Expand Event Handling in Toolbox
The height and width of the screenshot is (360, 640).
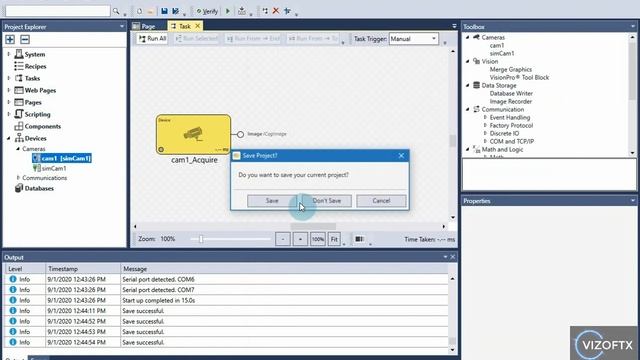point(485,117)
